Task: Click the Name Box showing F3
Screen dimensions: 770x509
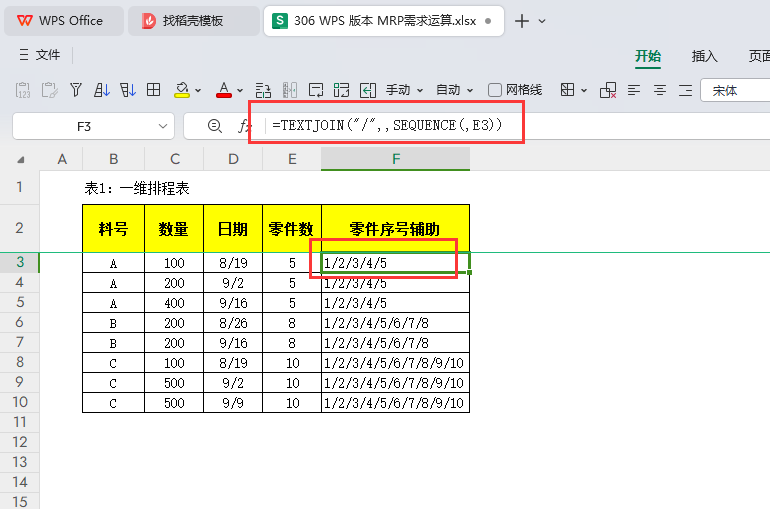Action: click(x=84, y=127)
